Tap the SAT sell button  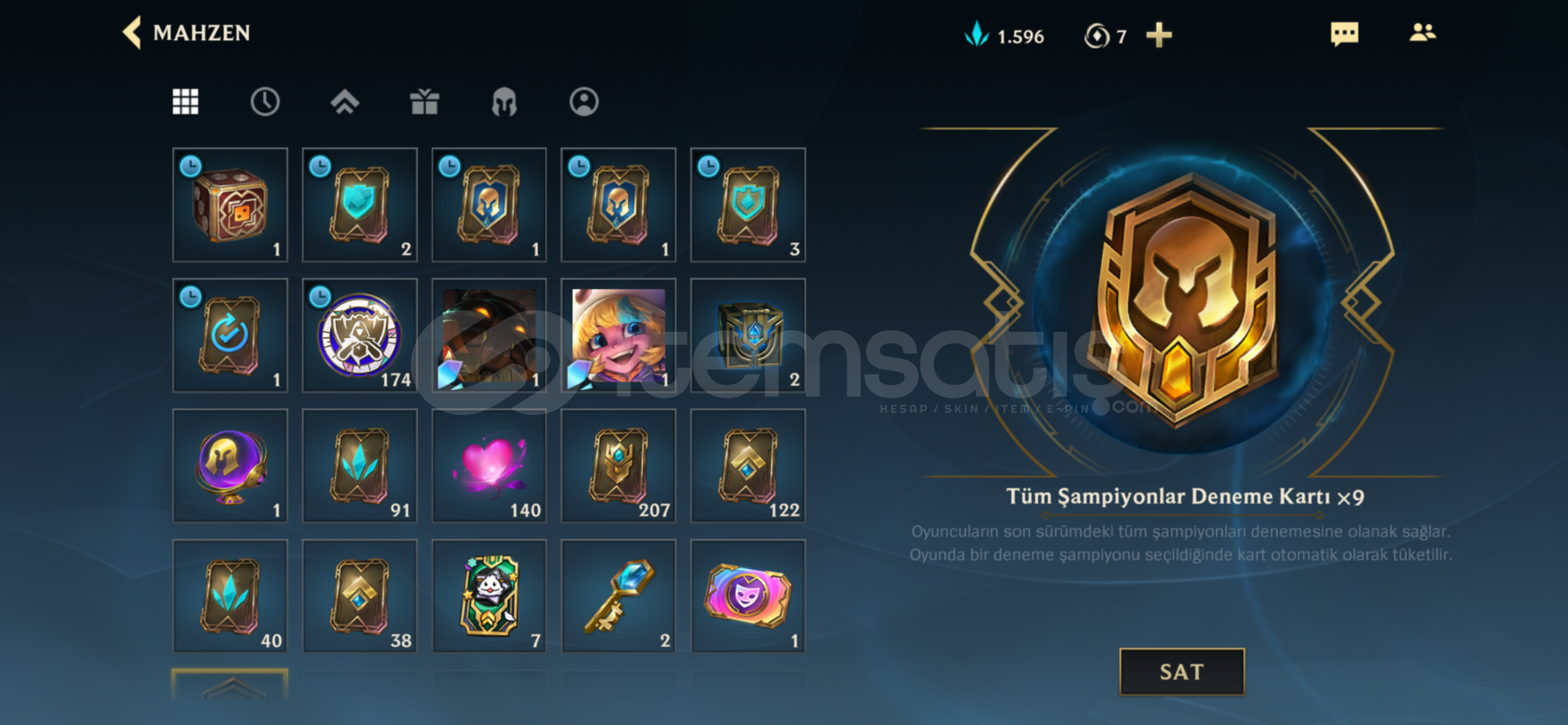[1182, 672]
